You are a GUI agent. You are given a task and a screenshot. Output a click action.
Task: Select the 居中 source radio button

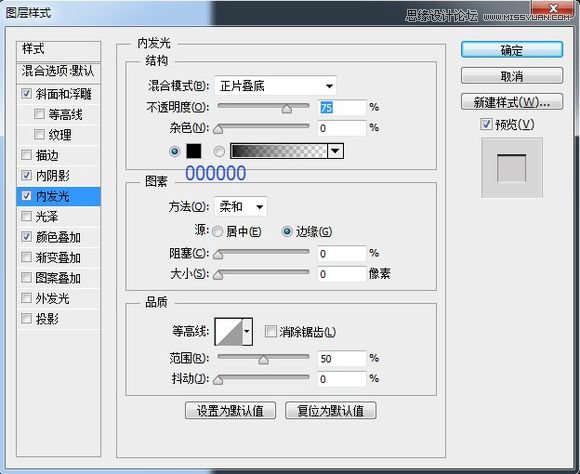click(x=217, y=232)
